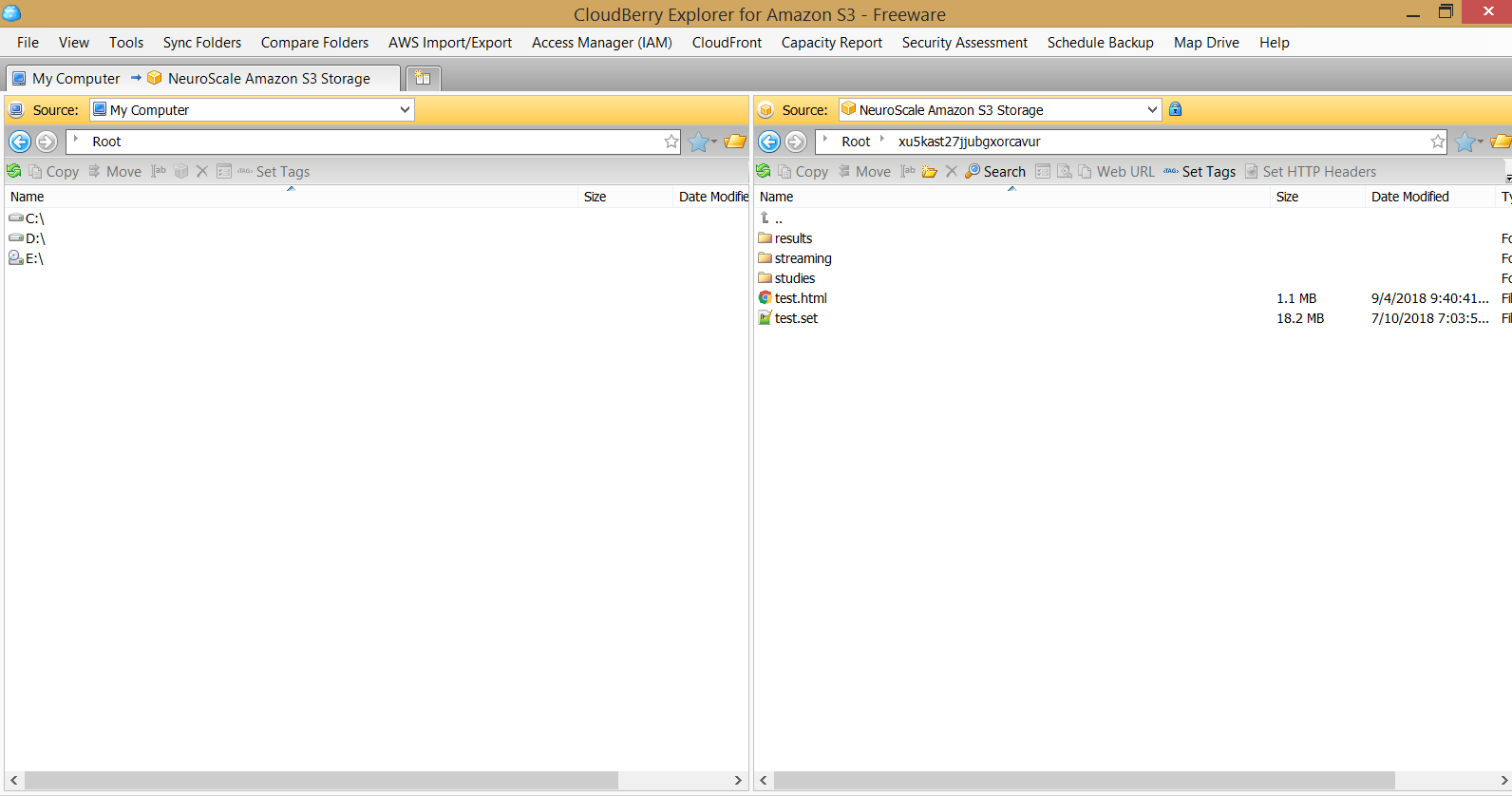Viewport: 1512px width, 796px height.
Task: Go up to parent folder via '..' entry
Action: pyautogui.click(x=771, y=218)
